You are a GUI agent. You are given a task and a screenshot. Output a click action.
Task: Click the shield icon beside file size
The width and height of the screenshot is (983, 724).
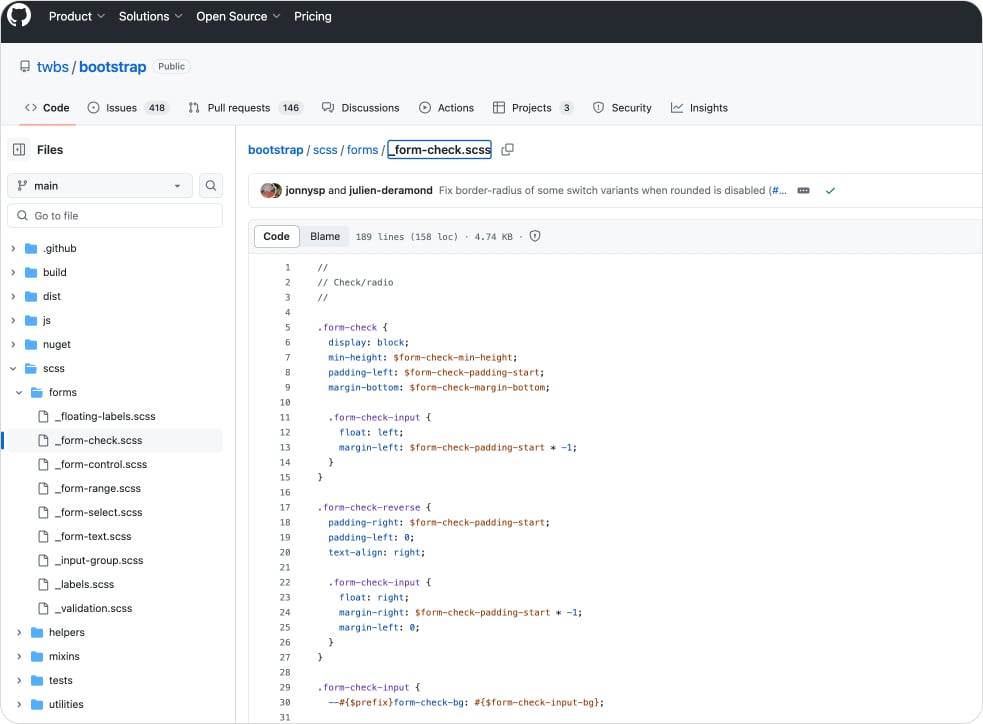pyautogui.click(x=535, y=237)
